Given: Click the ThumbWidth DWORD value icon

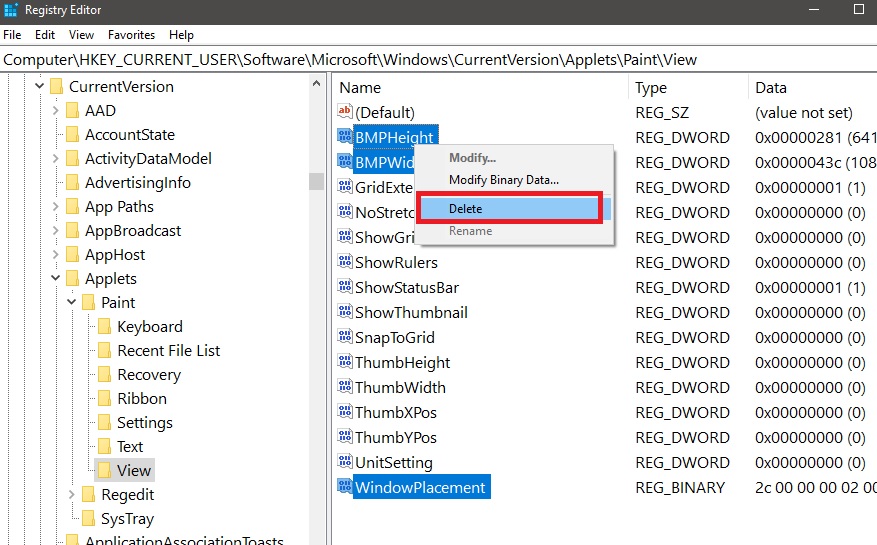Looking at the screenshot, I should coord(345,386).
